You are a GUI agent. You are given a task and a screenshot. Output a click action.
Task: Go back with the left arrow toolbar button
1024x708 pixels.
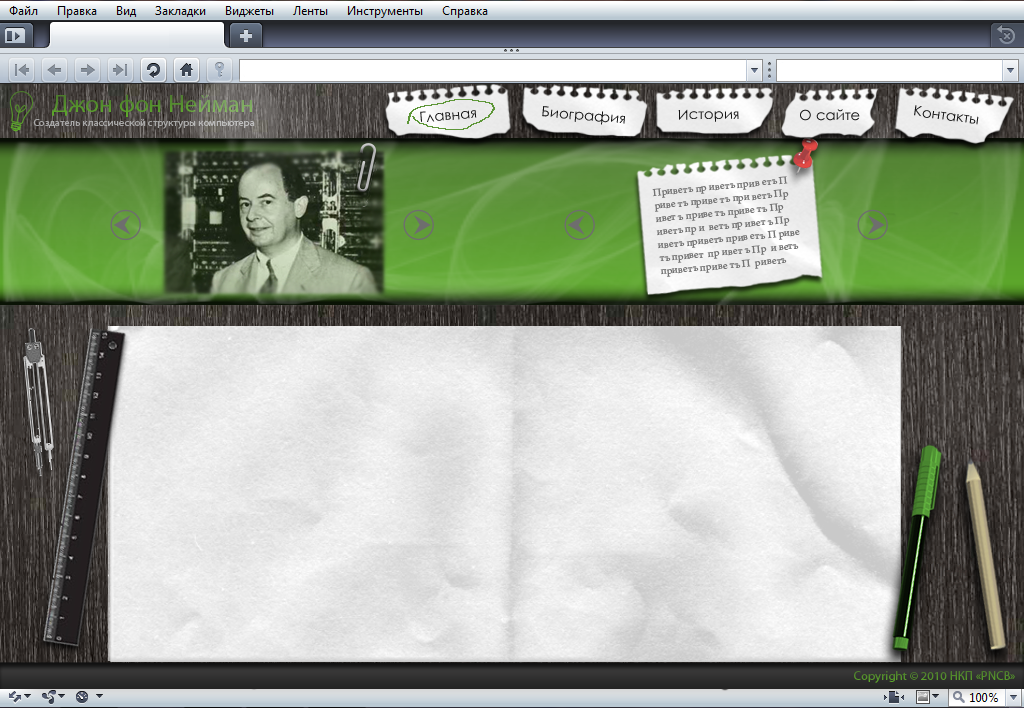pyautogui.click(x=54, y=70)
